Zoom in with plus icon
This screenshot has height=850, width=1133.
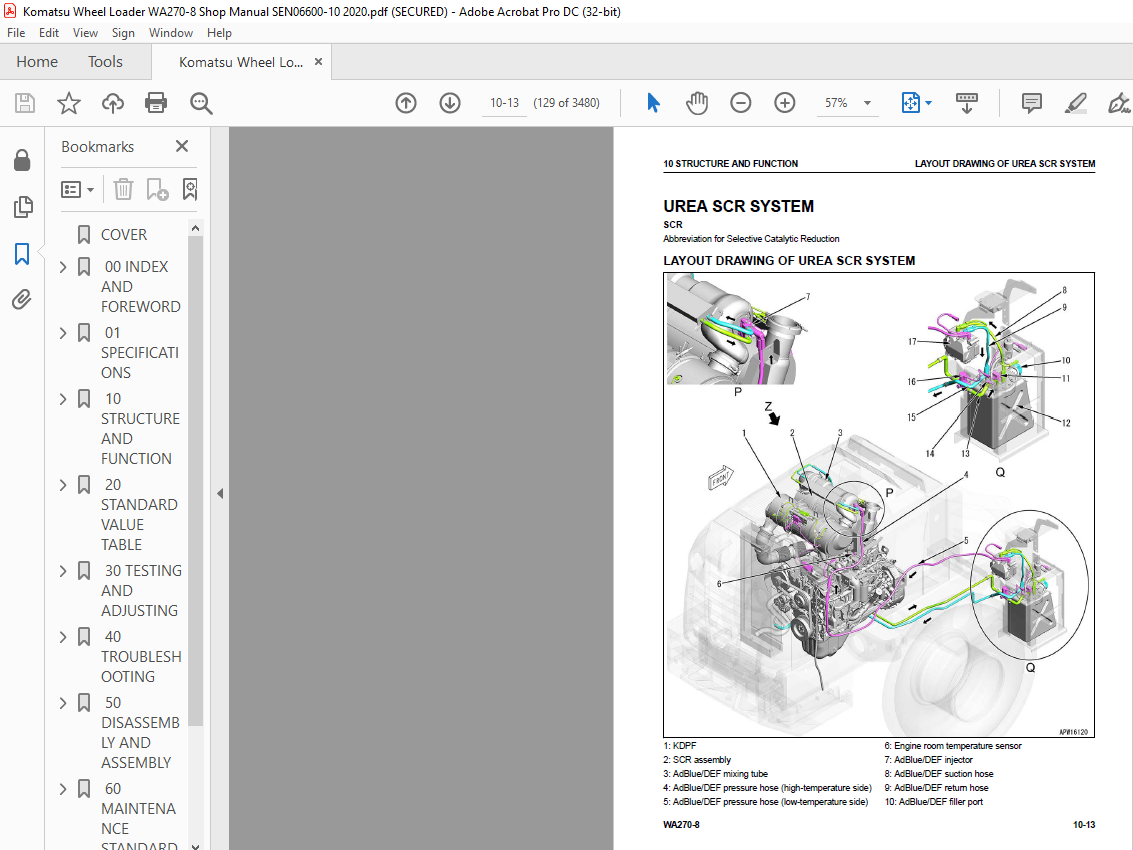[785, 103]
